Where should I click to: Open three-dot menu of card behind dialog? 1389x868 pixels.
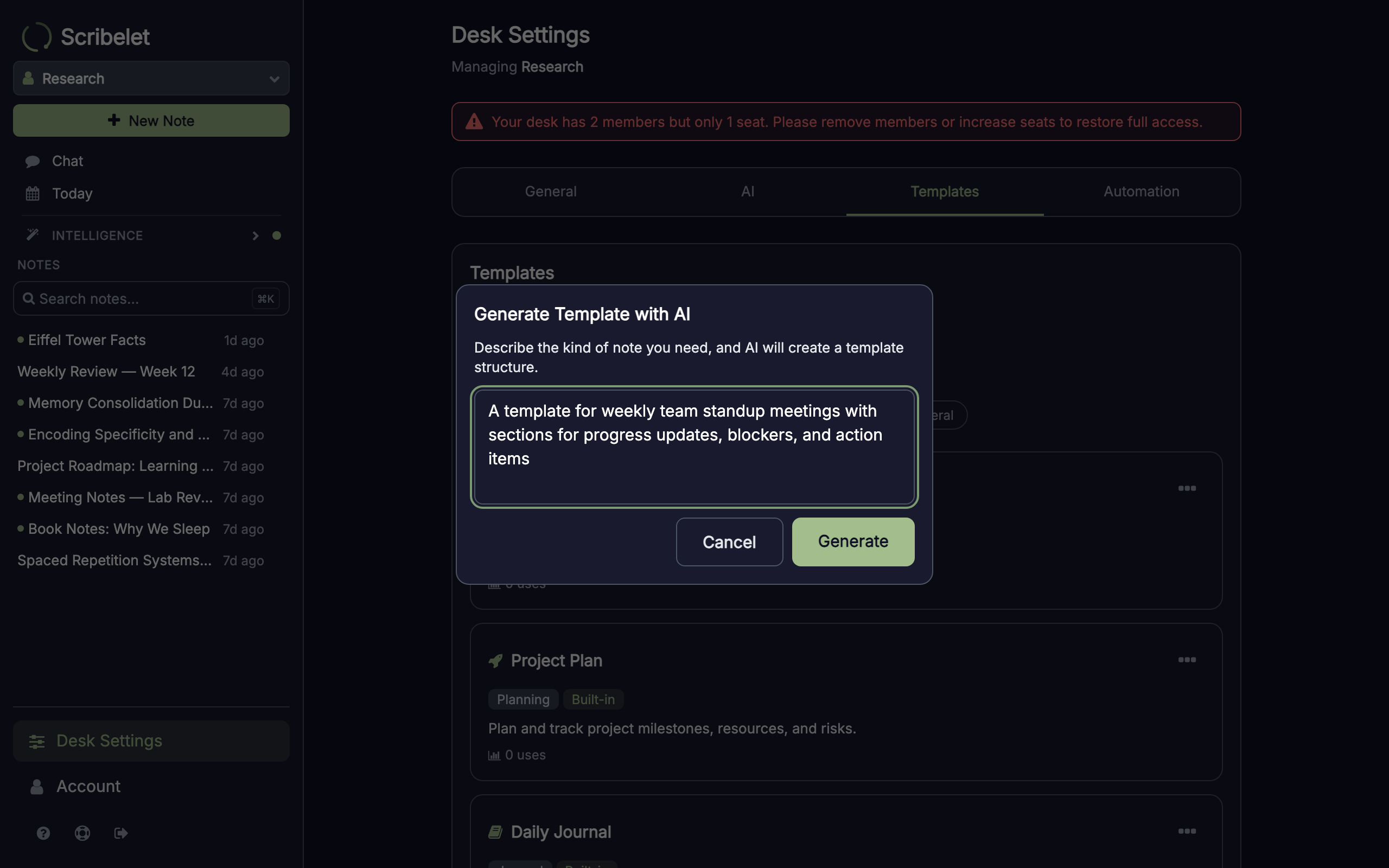[1187, 488]
